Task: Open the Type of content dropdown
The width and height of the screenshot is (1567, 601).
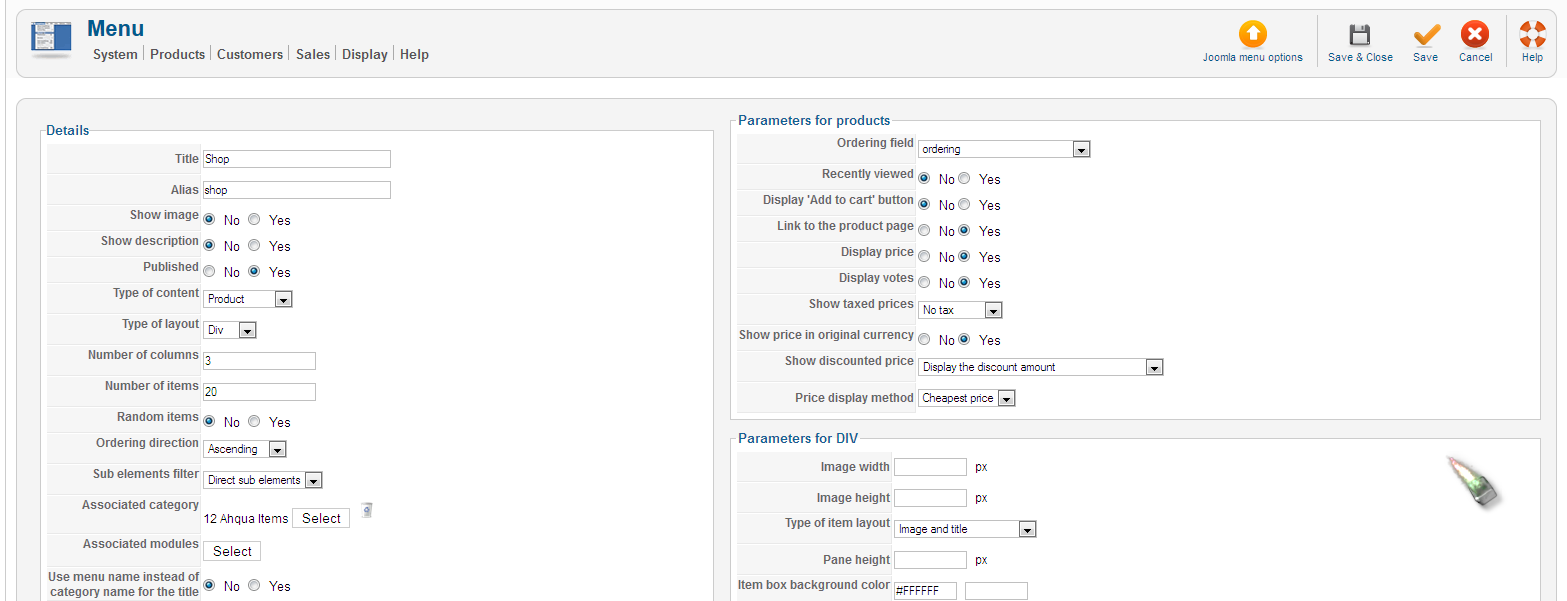Action: (x=247, y=299)
